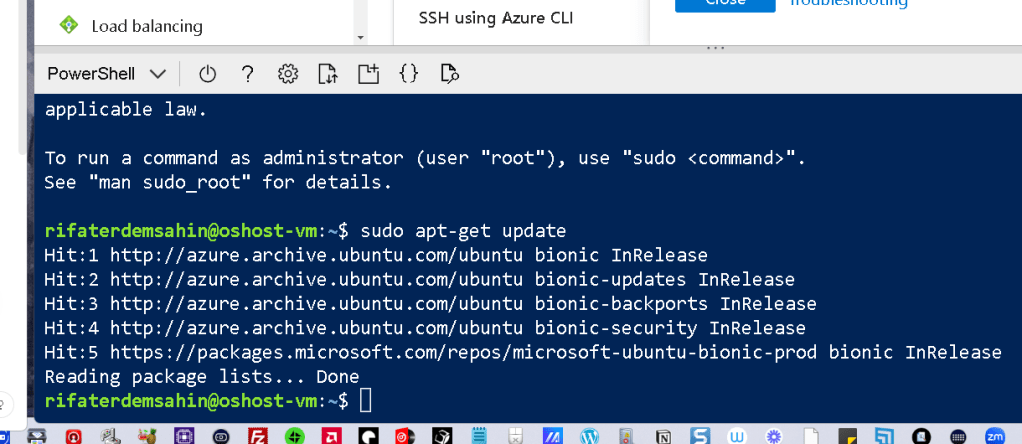Click the web preview icon in Cloud Shell
The height and width of the screenshot is (444, 1022).
pos(450,74)
